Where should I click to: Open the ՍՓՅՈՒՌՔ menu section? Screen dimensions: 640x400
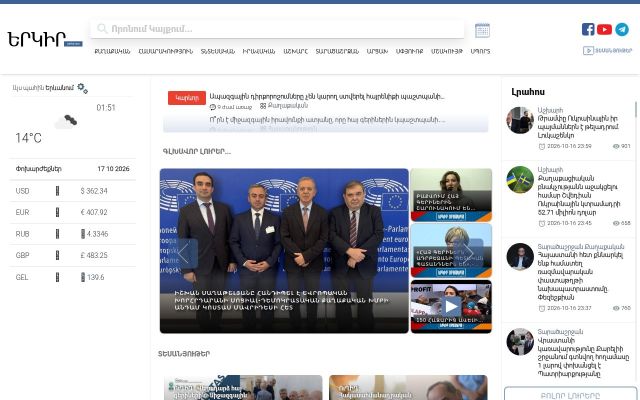(409, 51)
